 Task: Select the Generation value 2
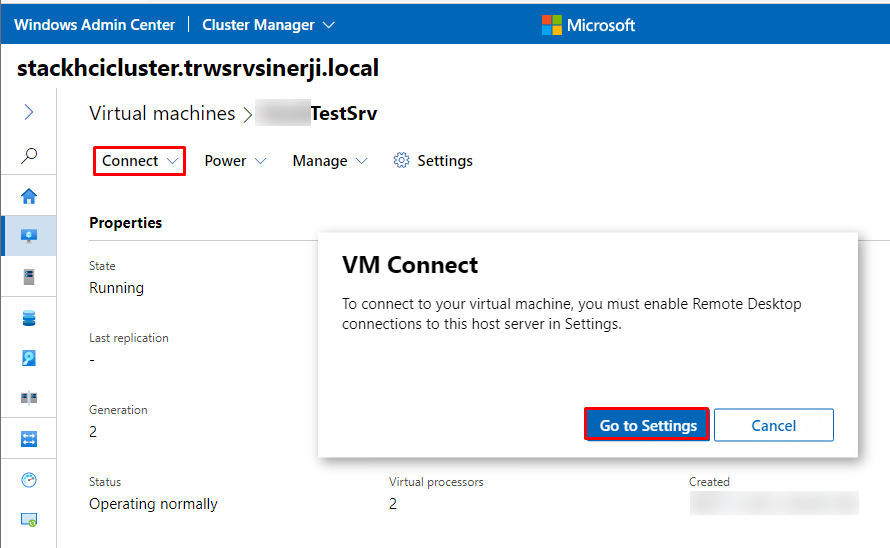[x=93, y=432]
